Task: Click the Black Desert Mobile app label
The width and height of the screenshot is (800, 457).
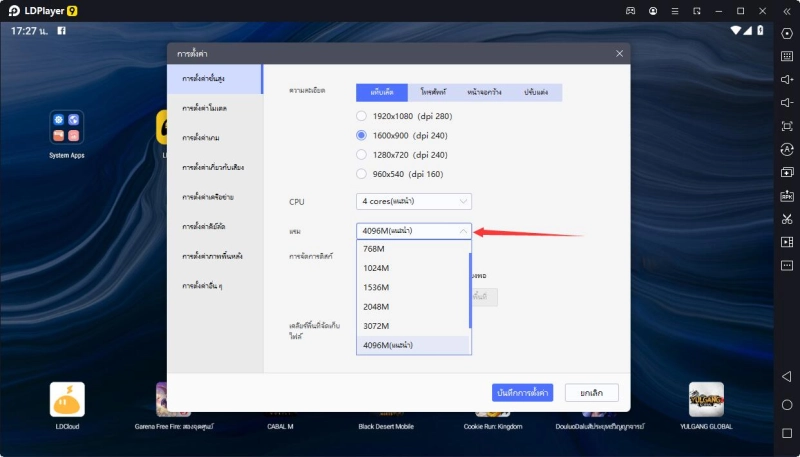Action: [x=386, y=426]
